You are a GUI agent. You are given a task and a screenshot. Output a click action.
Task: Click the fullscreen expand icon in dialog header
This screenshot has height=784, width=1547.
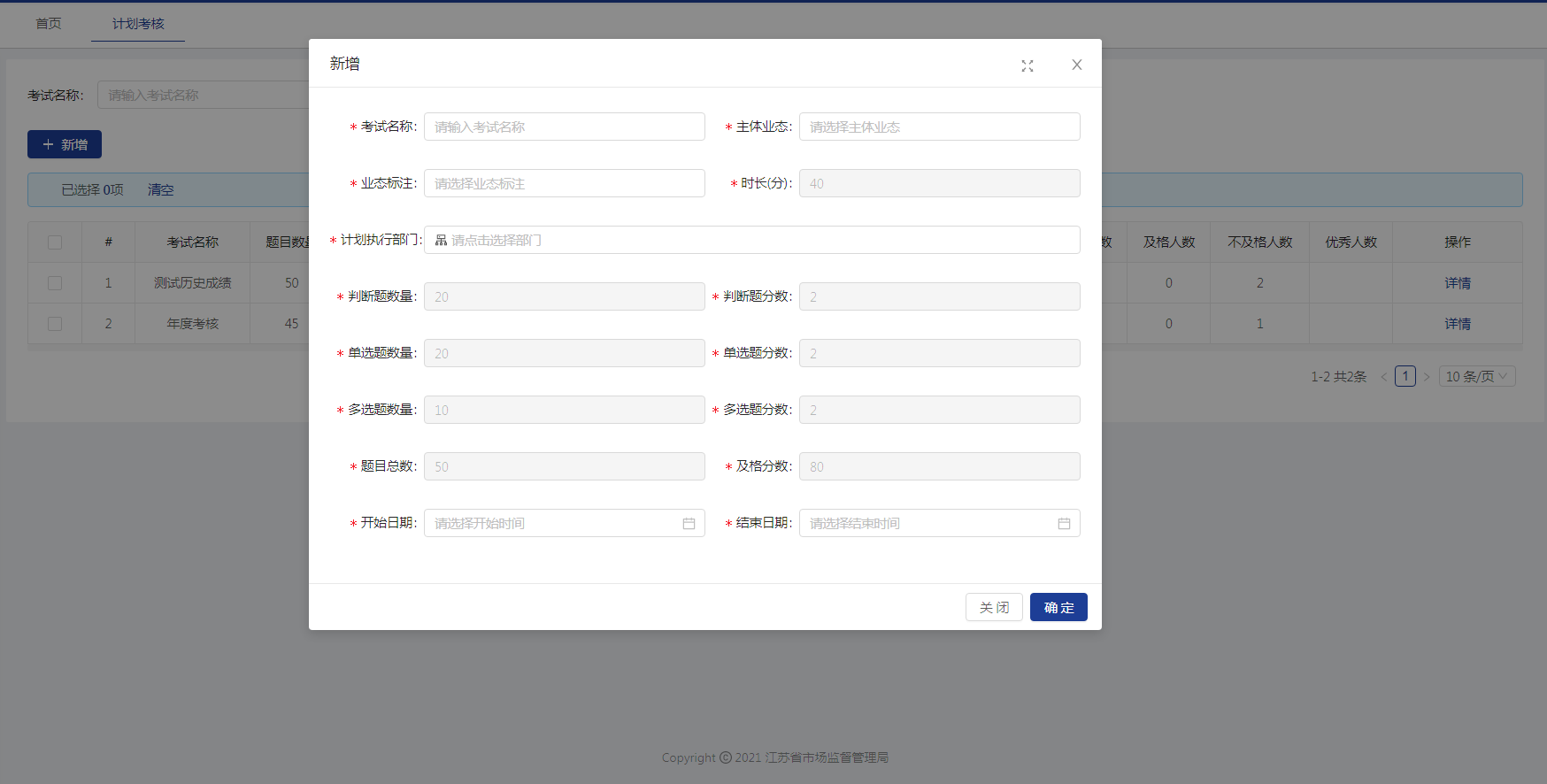pyautogui.click(x=1027, y=66)
